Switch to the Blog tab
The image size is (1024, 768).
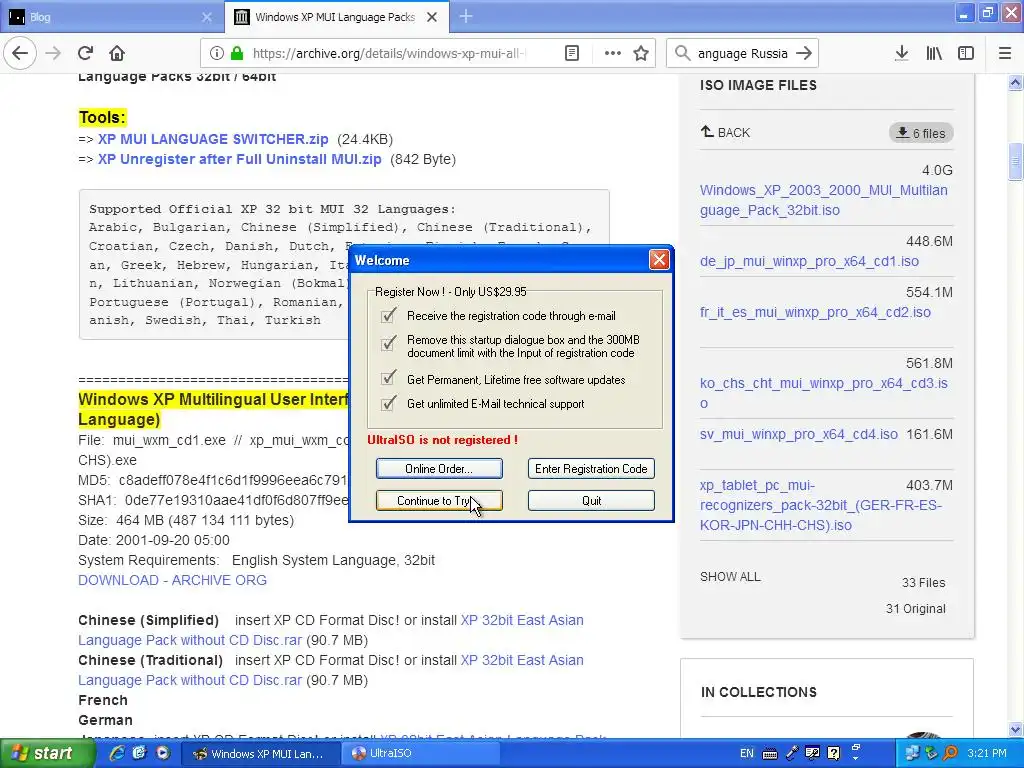tap(112, 17)
